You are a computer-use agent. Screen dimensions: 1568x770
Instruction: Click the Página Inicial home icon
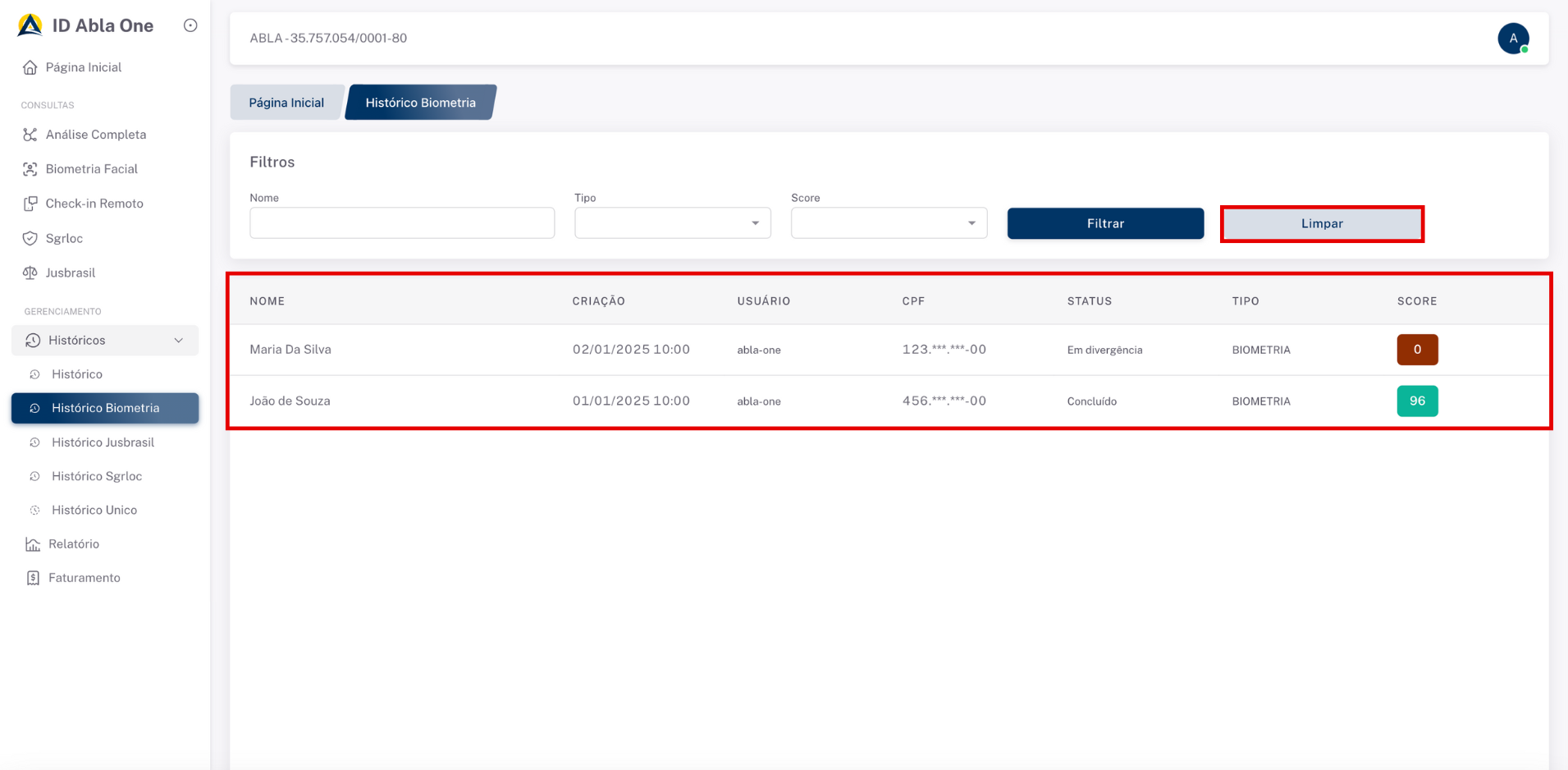tap(30, 67)
